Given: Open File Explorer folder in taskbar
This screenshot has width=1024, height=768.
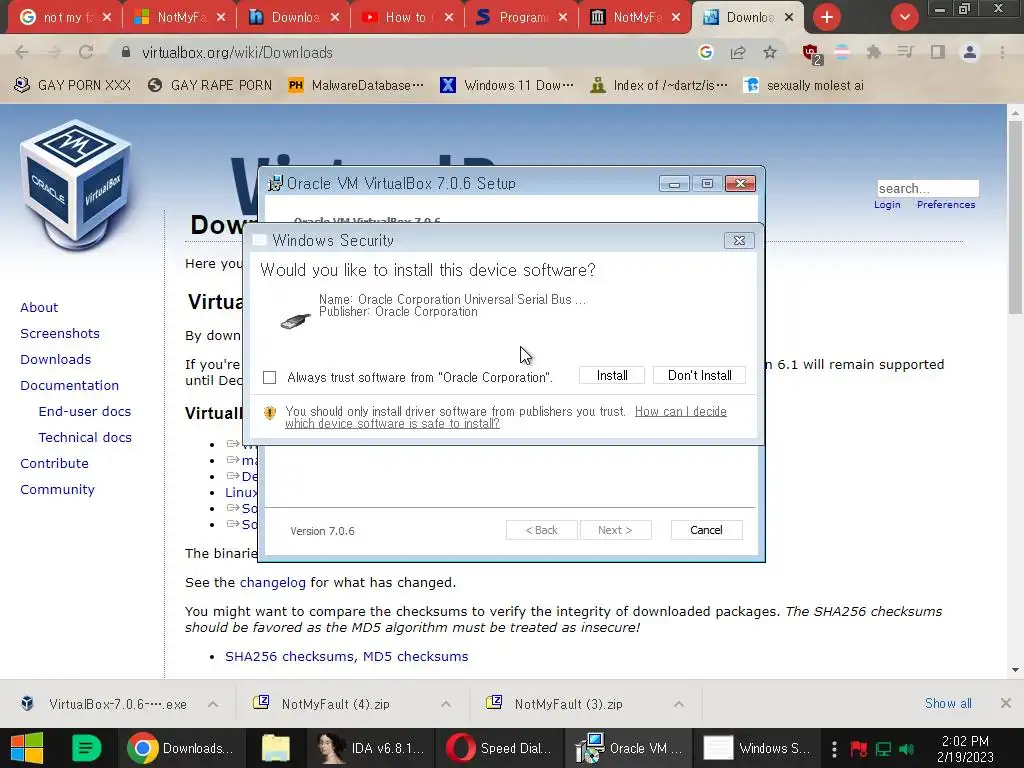Looking at the screenshot, I should click(x=276, y=748).
